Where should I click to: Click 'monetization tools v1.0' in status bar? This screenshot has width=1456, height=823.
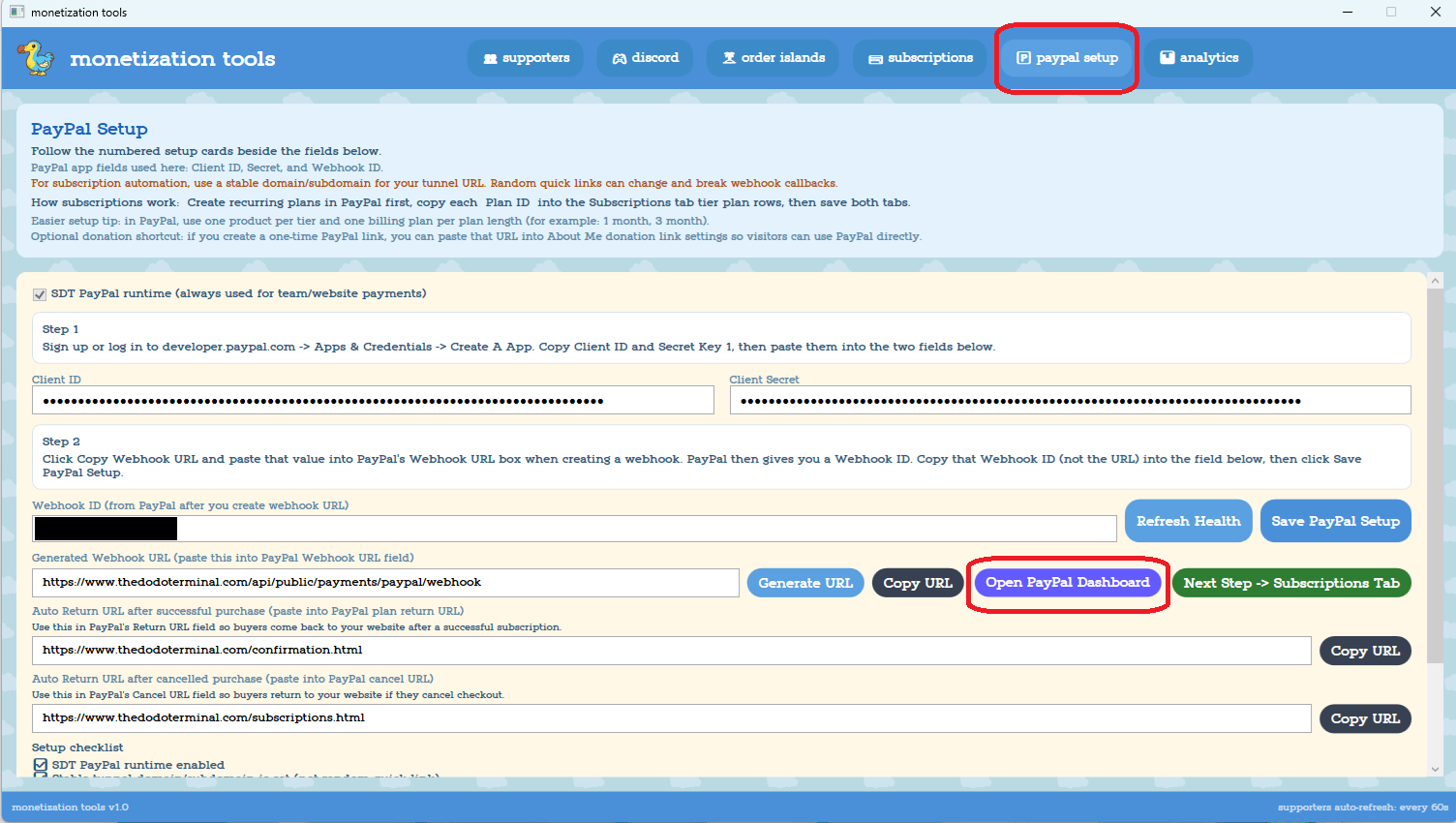click(x=70, y=808)
